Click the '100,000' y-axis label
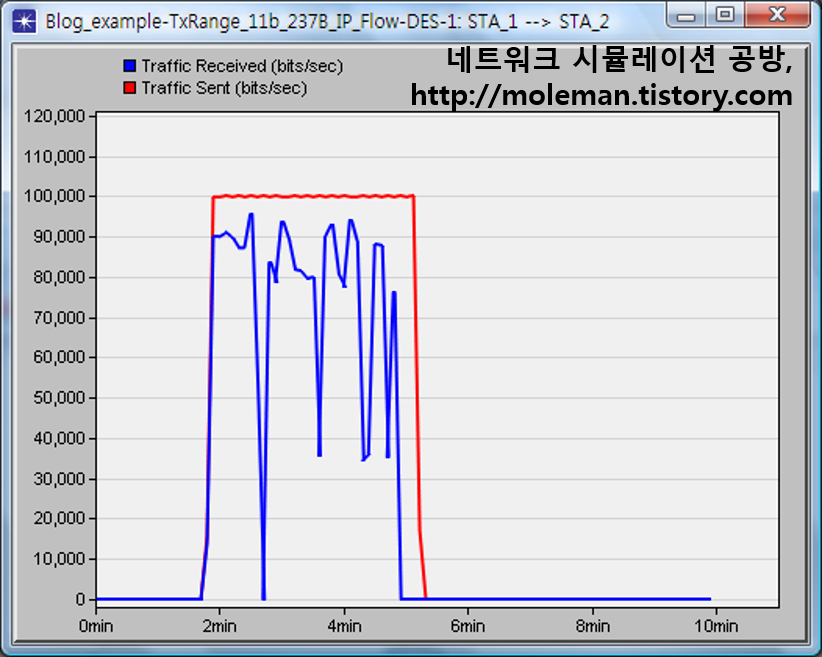The width and height of the screenshot is (822, 657). point(55,197)
